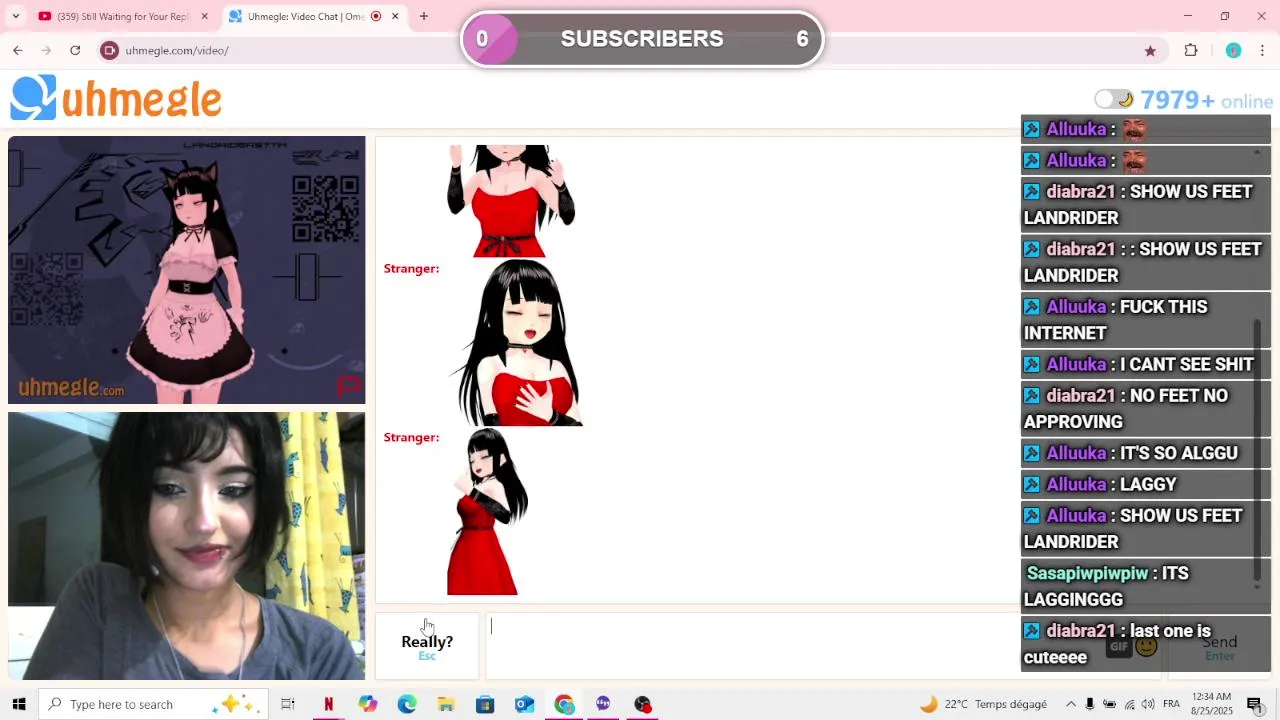Open the clock and calendar flyout
1280x720 pixels.
pyautogui.click(x=1212, y=704)
